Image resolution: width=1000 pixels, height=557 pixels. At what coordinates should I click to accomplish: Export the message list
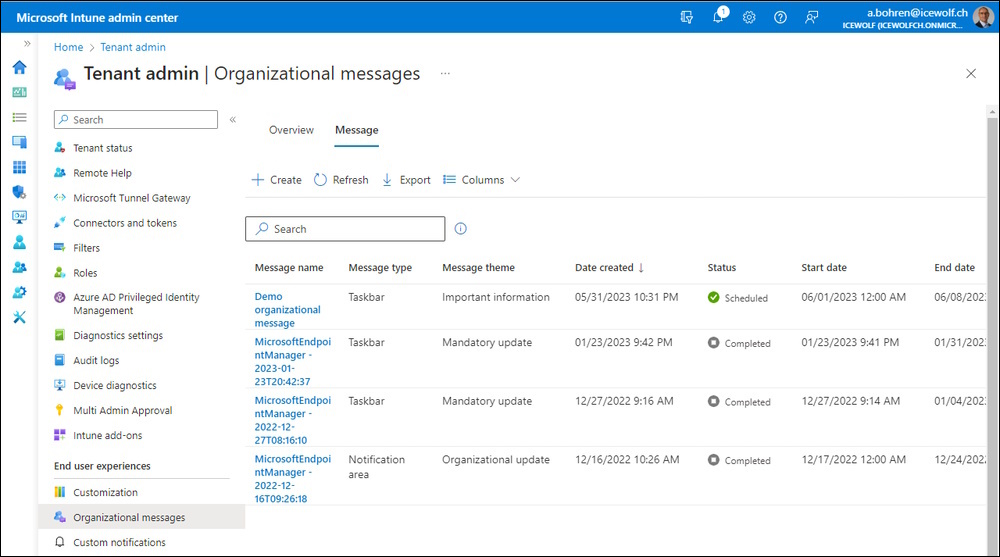click(406, 180)
